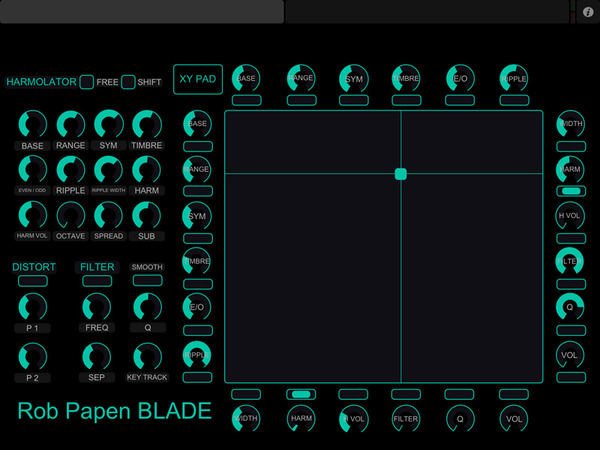
Task: Click H VOL knob in column right of XY pad
Action: 570,216
